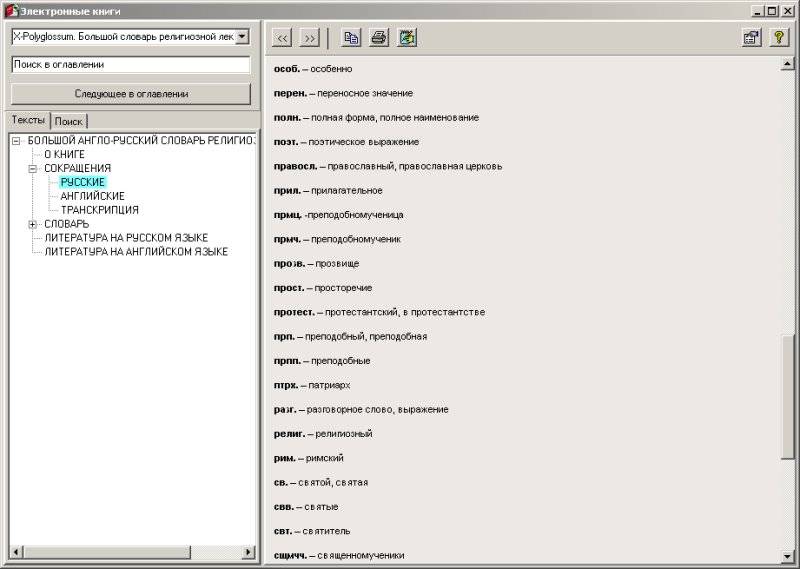Switch to the Поиск tab
The width and height of the screenshot is (800, 569).
[69, 121]
